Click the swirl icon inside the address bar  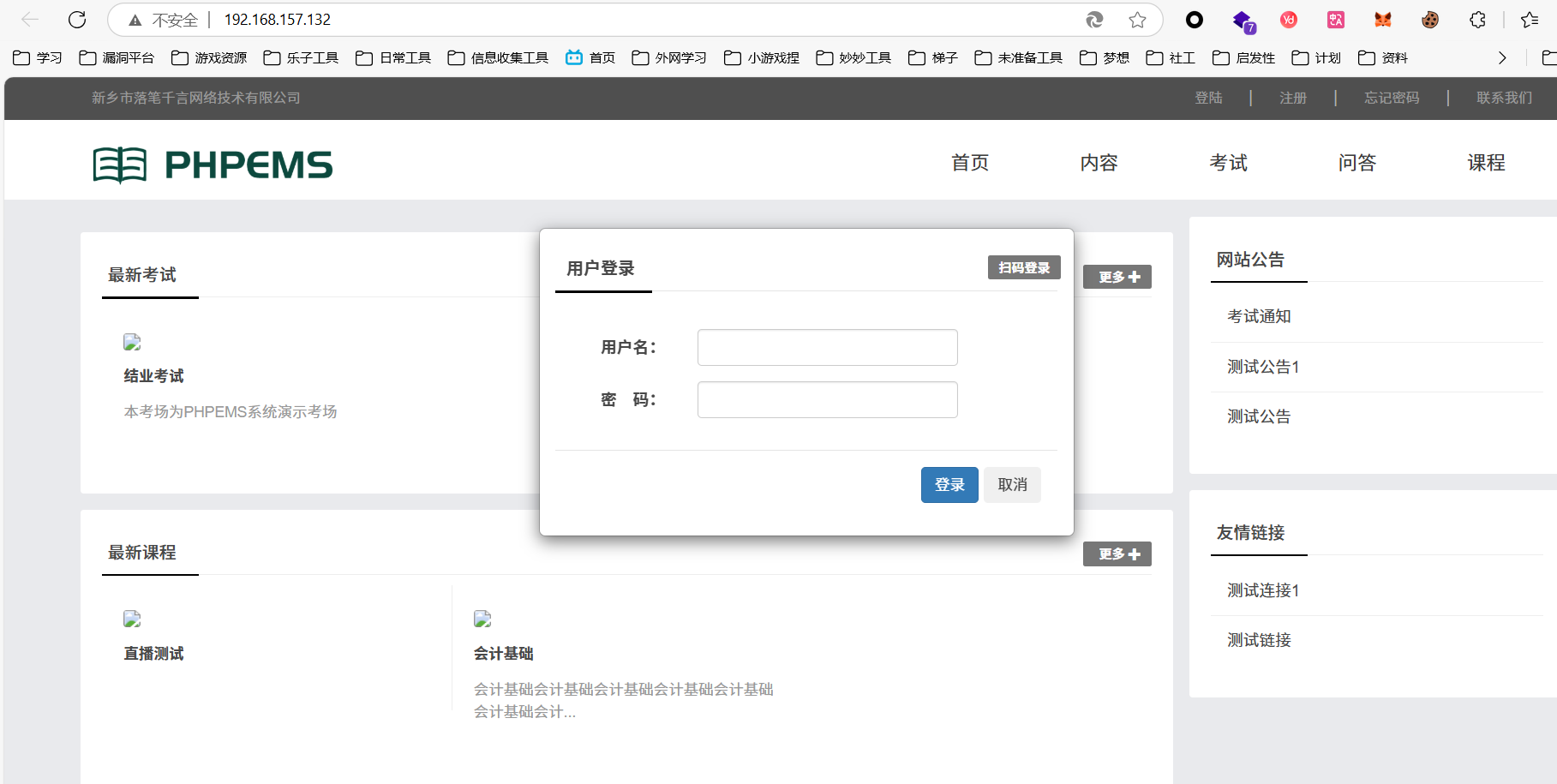pos(1094,20)
